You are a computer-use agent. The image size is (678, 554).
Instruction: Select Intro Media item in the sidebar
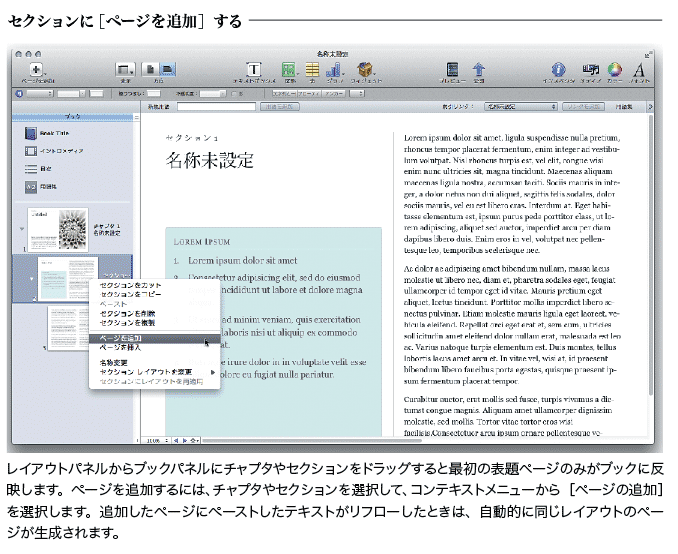[54, 151]
